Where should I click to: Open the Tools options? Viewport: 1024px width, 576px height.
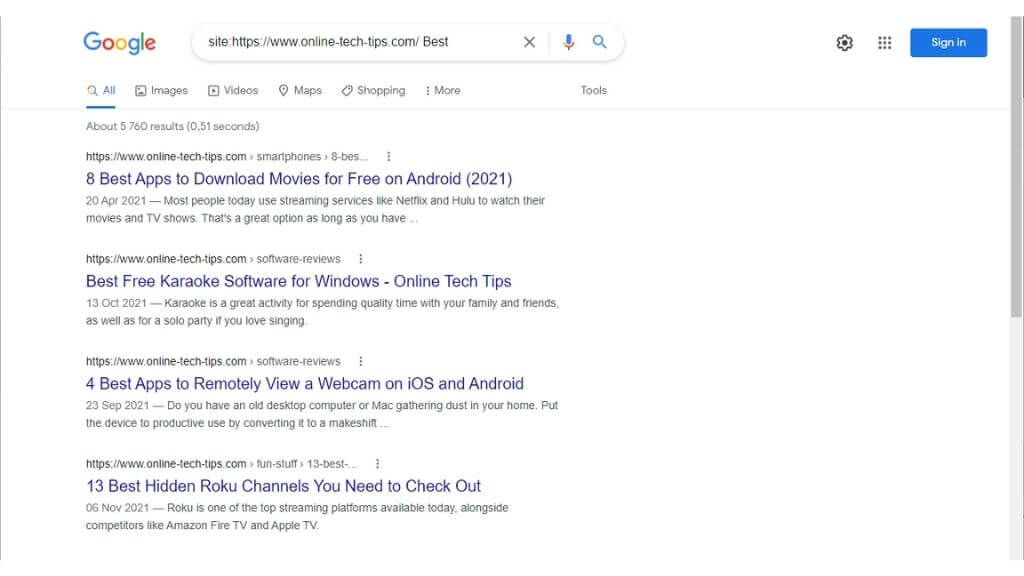[x=593, y=90]
